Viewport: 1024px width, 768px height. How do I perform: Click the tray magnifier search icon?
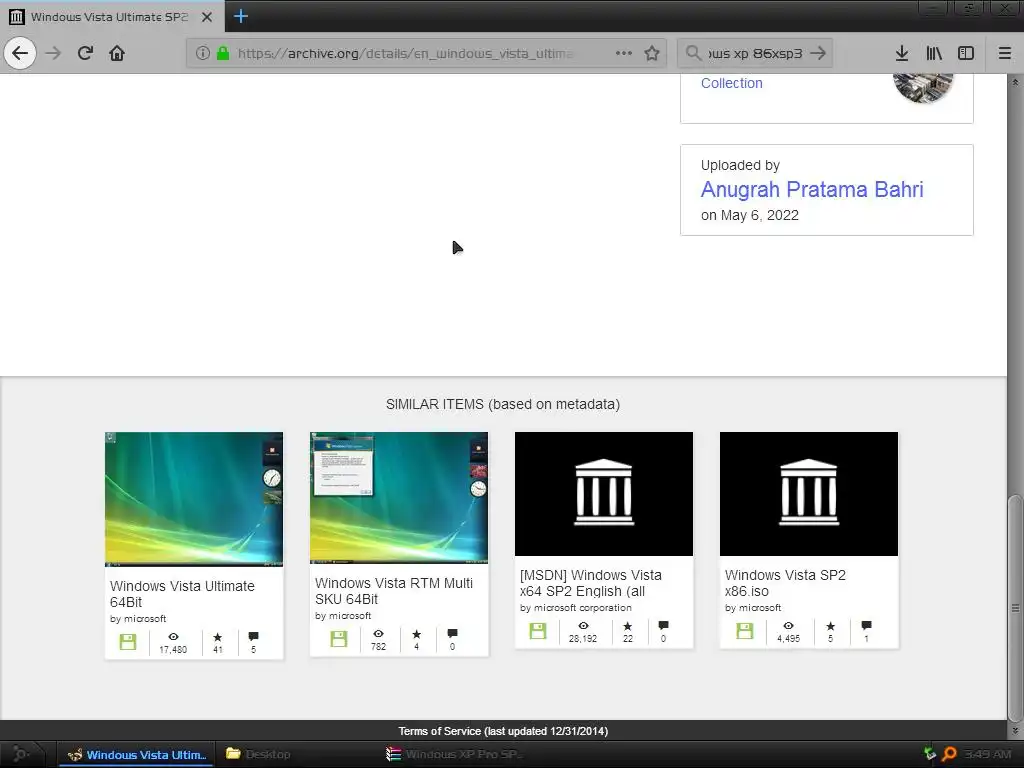tap(949, 754)
